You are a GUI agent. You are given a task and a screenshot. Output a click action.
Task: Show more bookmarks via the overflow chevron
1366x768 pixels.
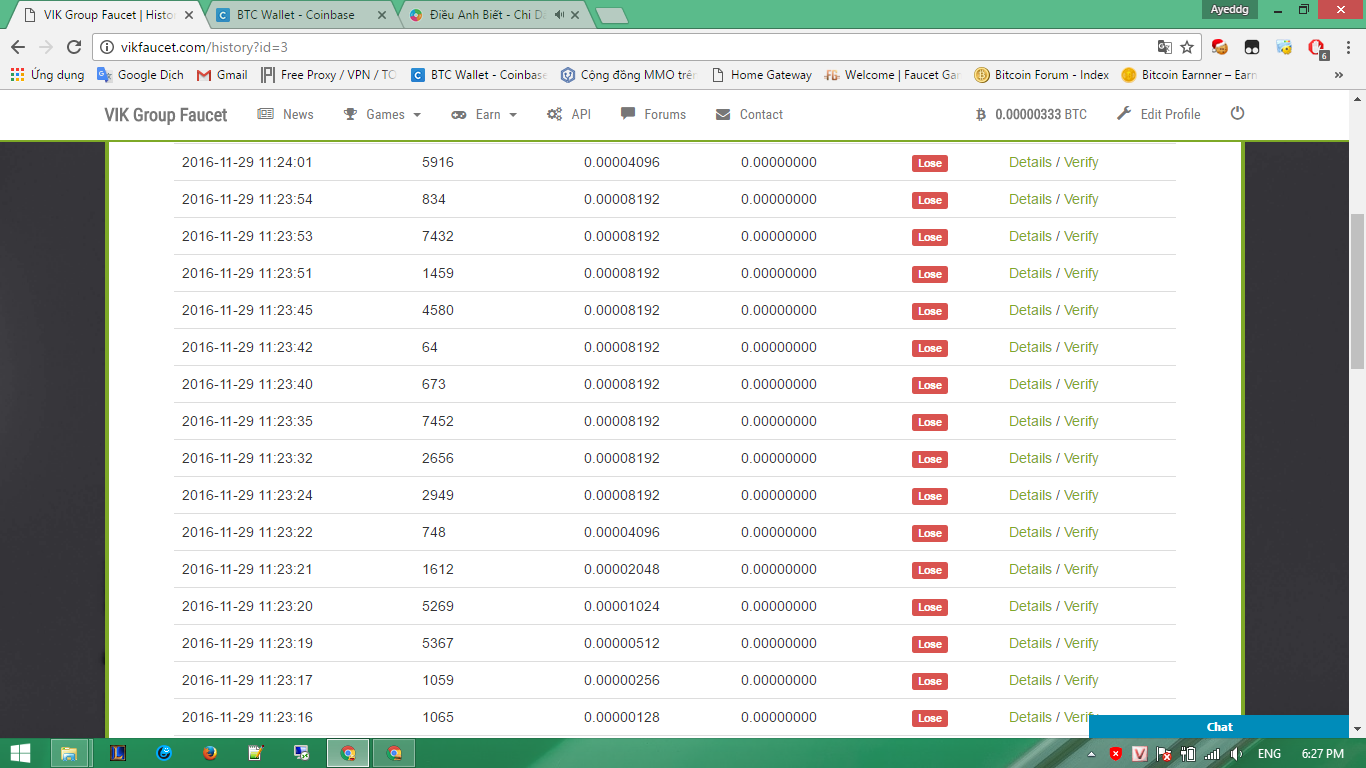1339,75
